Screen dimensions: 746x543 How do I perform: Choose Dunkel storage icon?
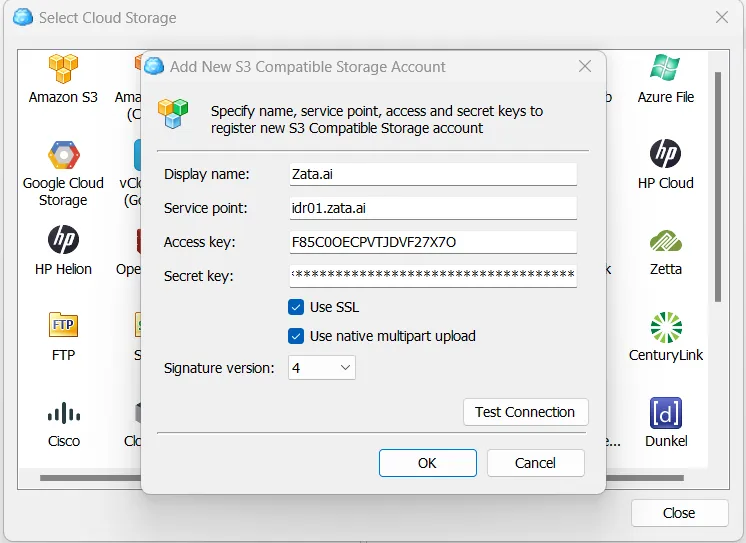tap(666, 413)
